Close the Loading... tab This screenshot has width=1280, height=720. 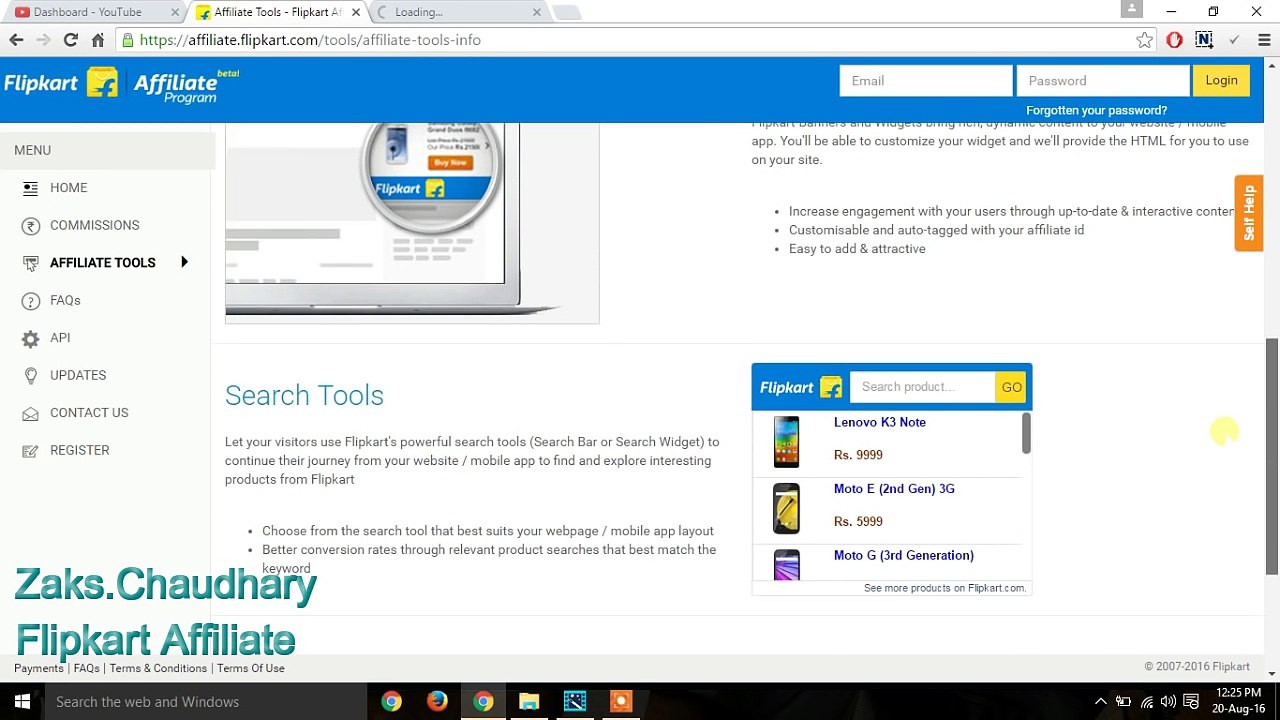coord(536,12)
